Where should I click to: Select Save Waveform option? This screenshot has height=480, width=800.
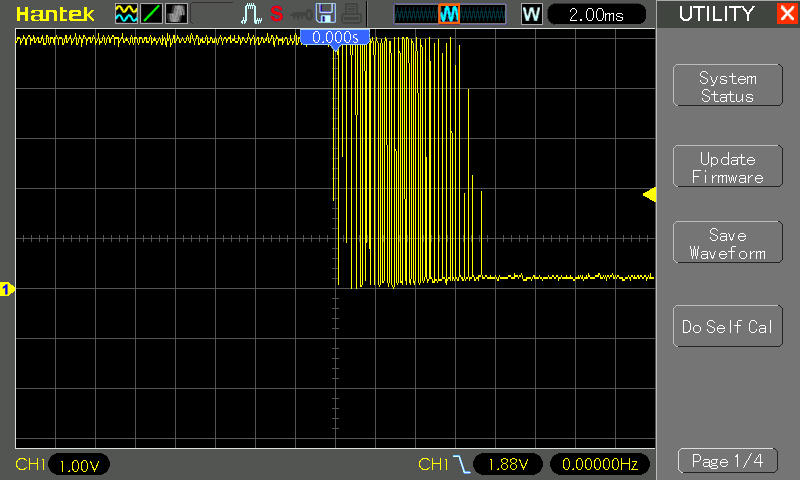(727, 244)
